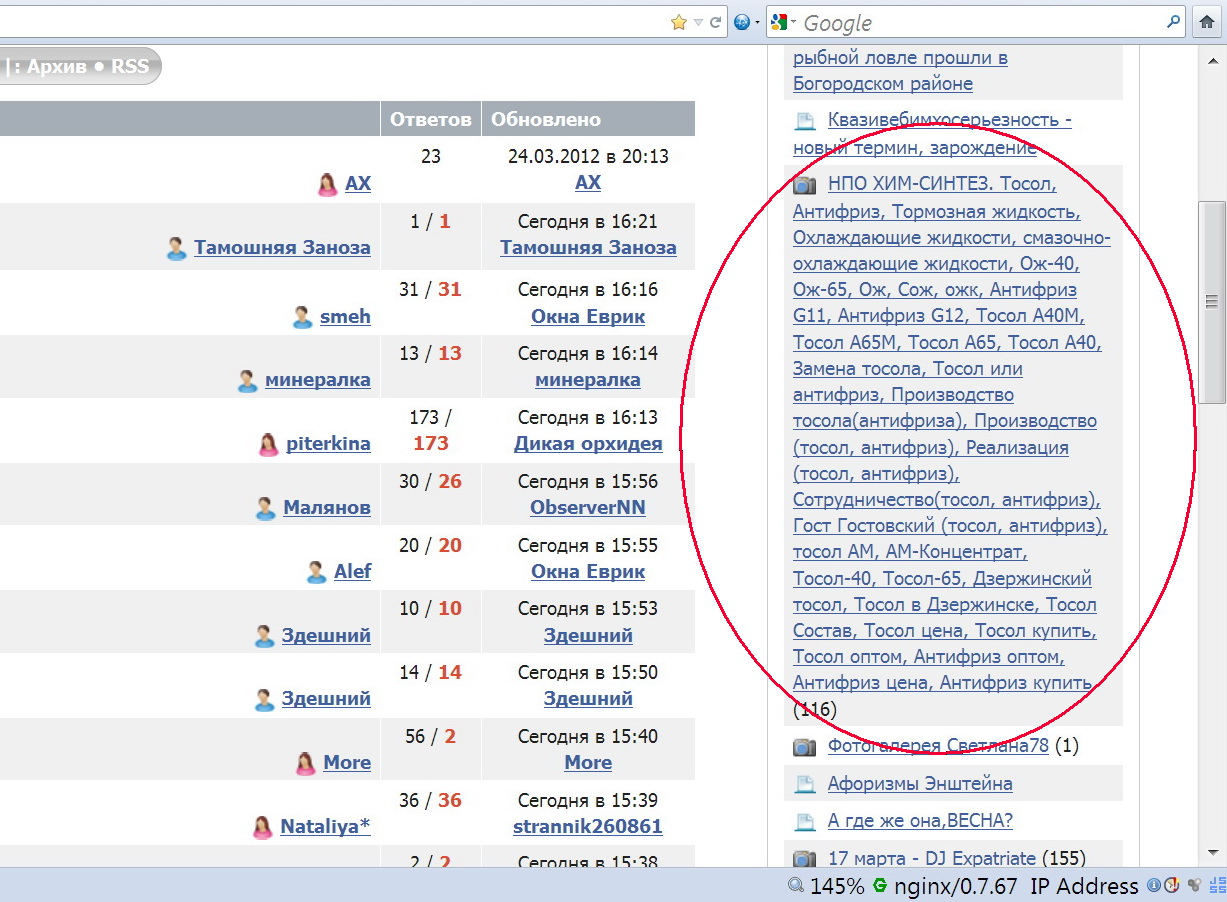This screenshot has height=902, width=1227.
Task: Open the А где же она,ВЕСНА? link
Action: (920, 822)
